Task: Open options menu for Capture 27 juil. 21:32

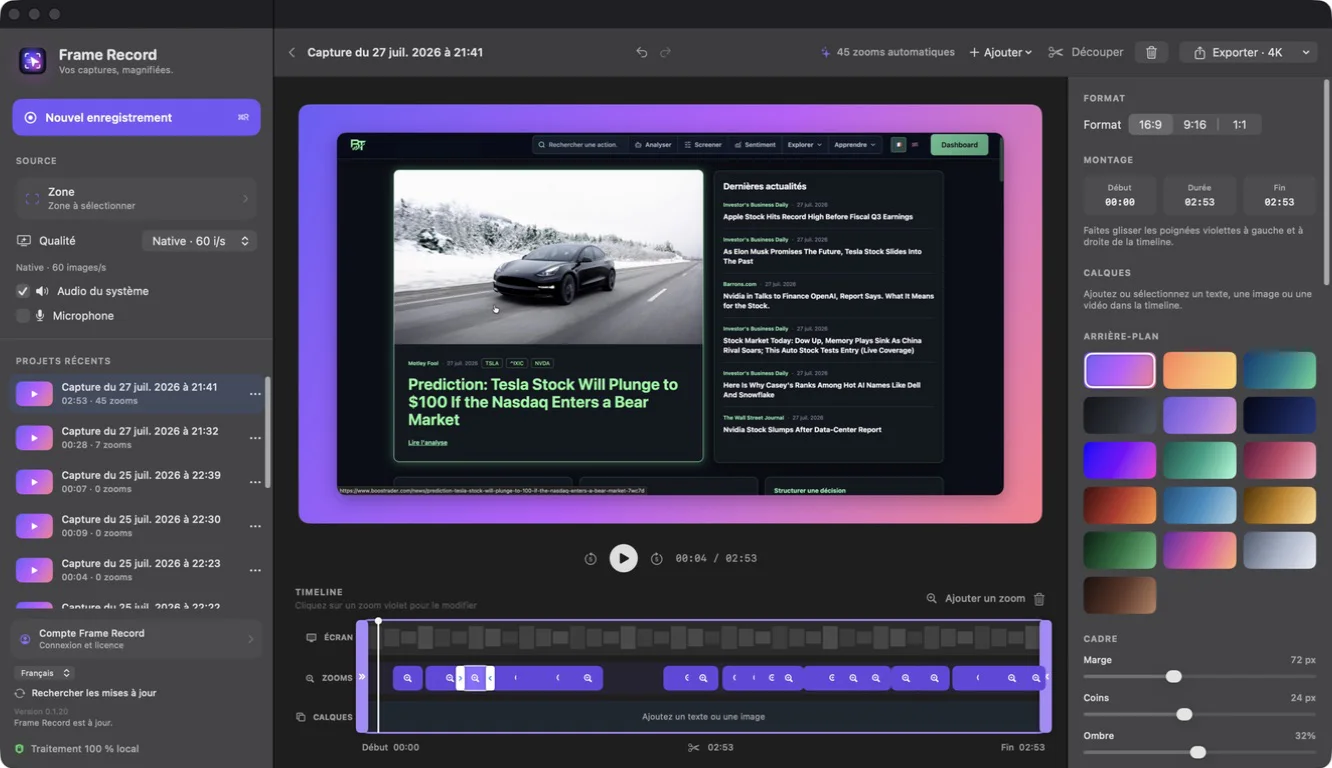Action: [x=255, y=438]
